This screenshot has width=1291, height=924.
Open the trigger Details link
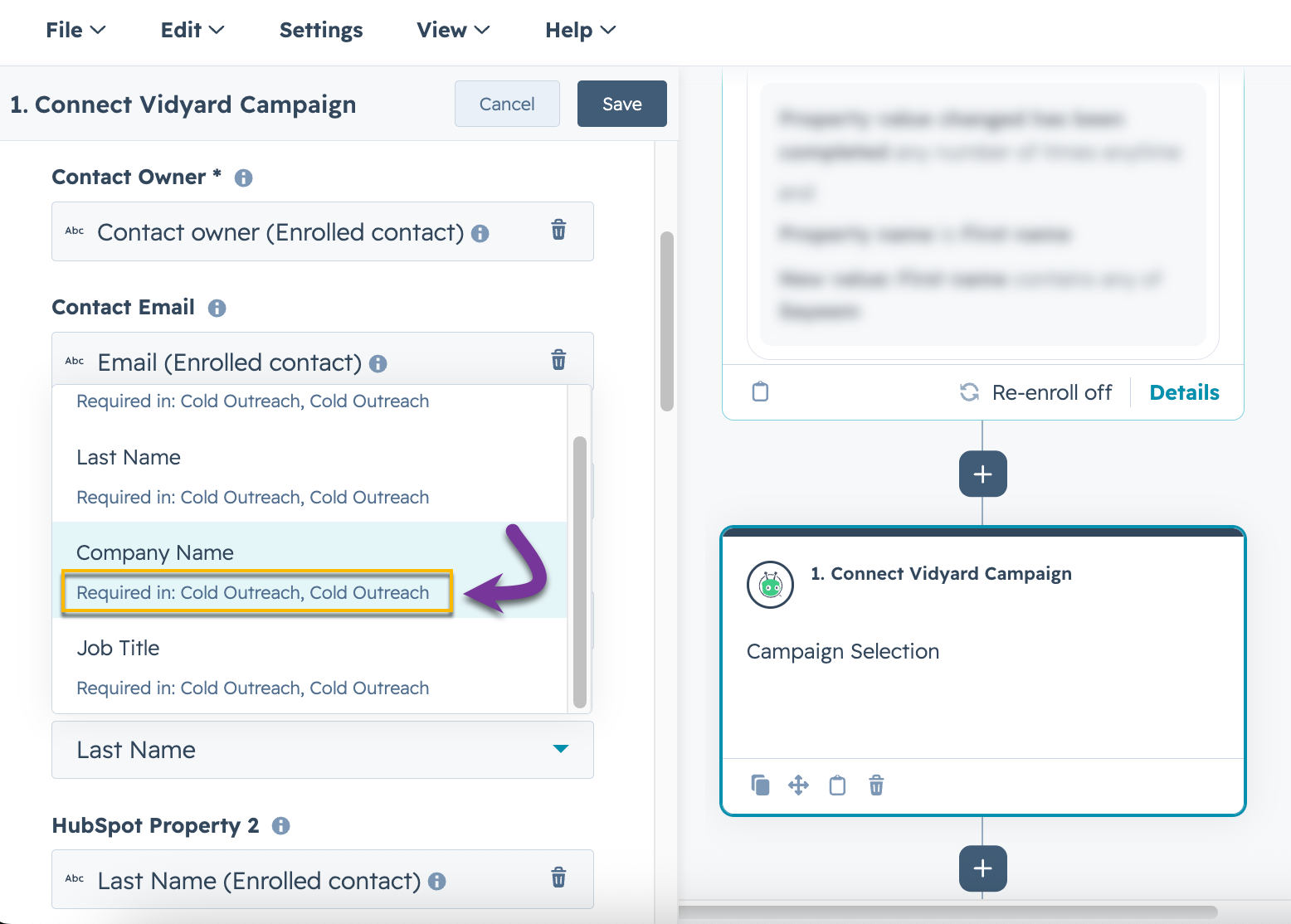pos(1184,393)
